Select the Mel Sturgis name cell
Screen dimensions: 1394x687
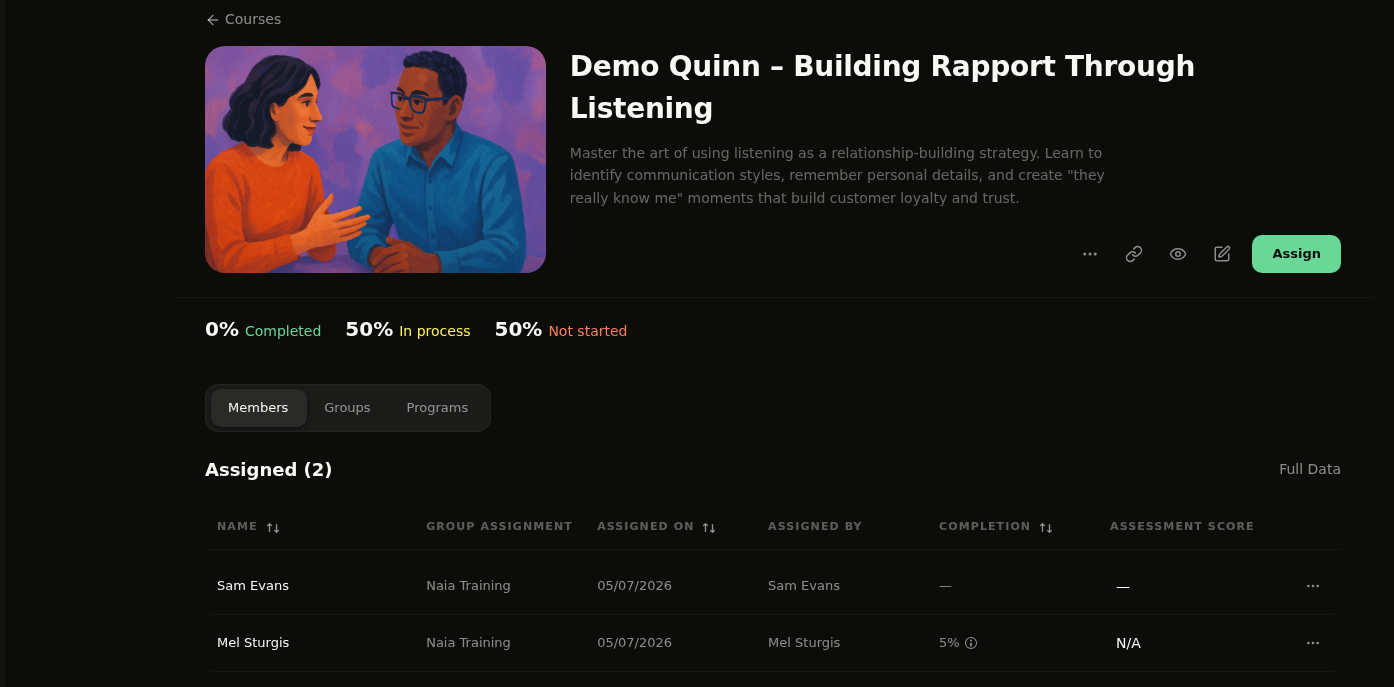coord(253,643)
